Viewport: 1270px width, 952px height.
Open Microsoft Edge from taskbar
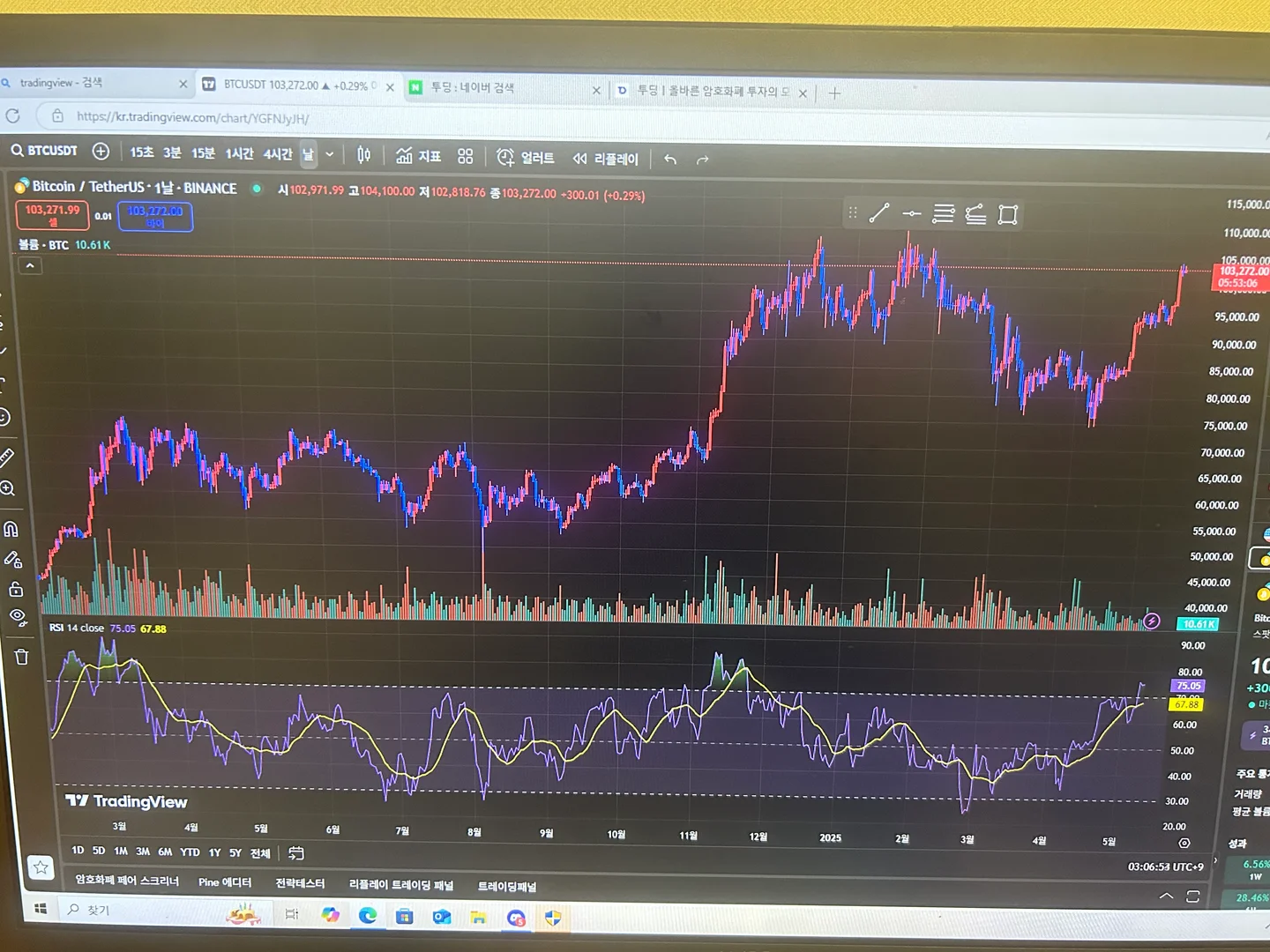(367, 916)
